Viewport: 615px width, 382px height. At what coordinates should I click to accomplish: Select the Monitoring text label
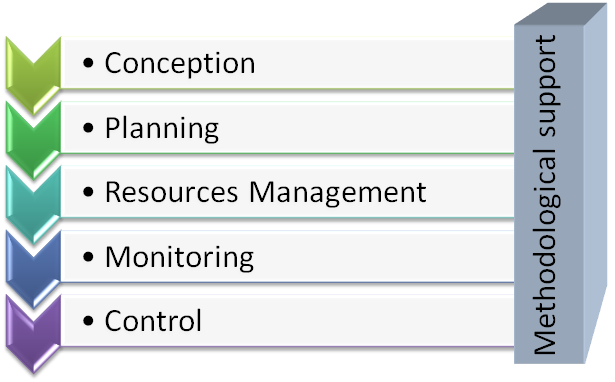(x=179, y=258)
